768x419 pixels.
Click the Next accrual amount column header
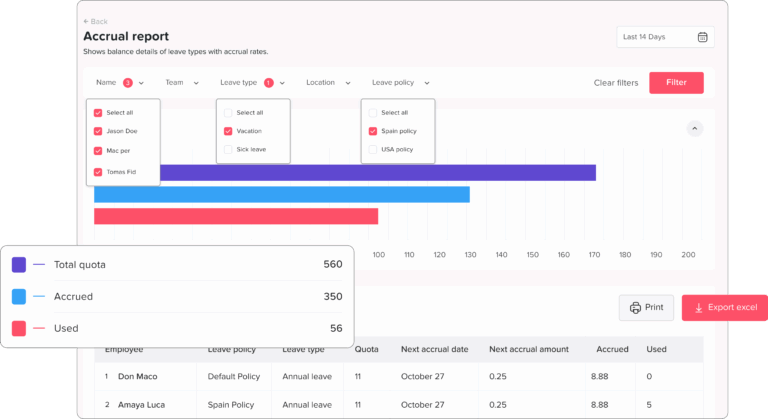point(529,349)
